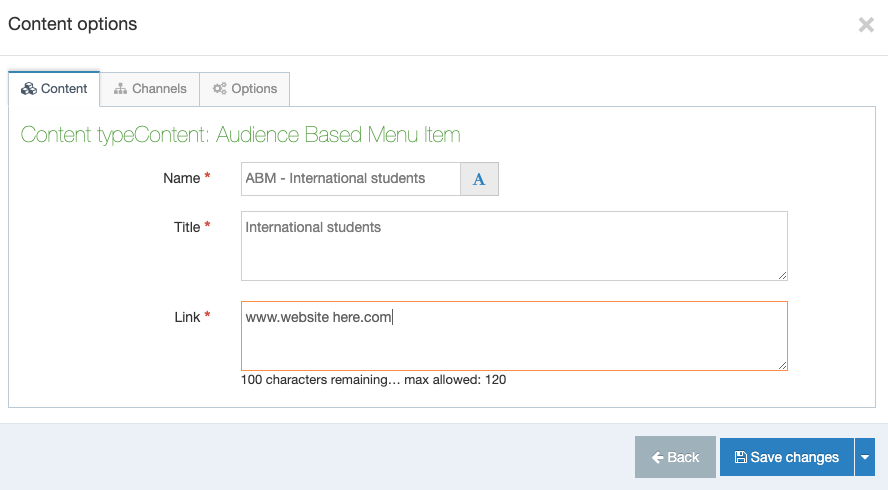Open the Options tab

(245, 89)
